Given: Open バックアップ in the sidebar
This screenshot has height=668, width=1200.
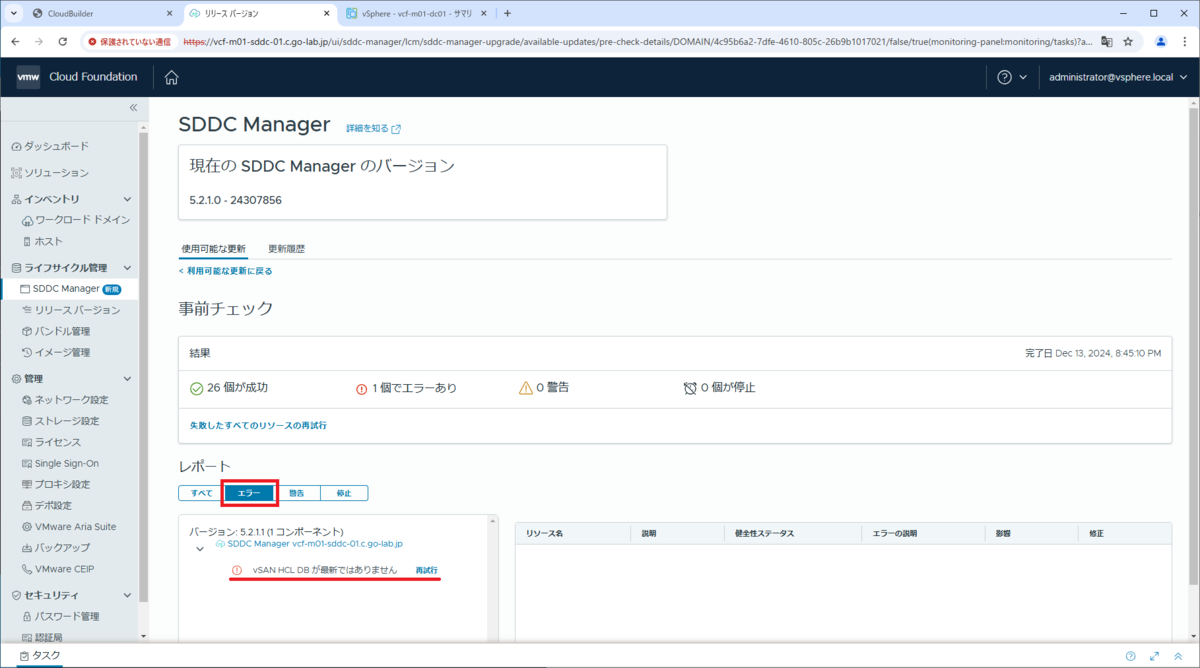Looking at the screenshot, I should tap(56, 547).
